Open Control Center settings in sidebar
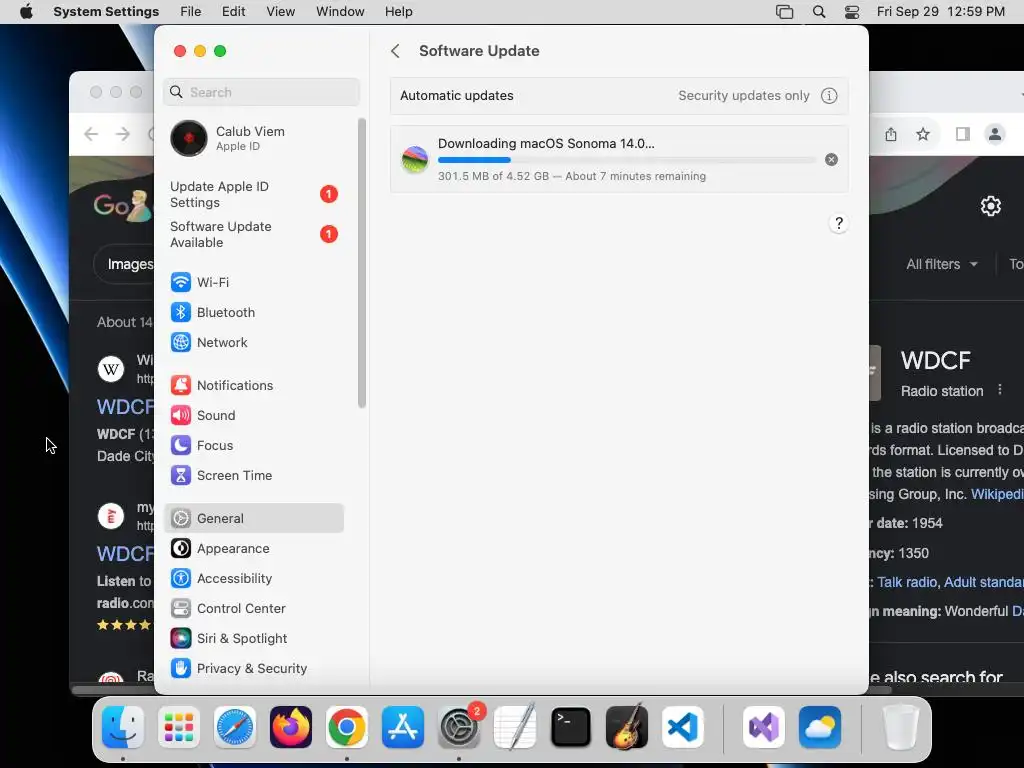Screen dimensions: 1024x768 [x=253, y=609]
